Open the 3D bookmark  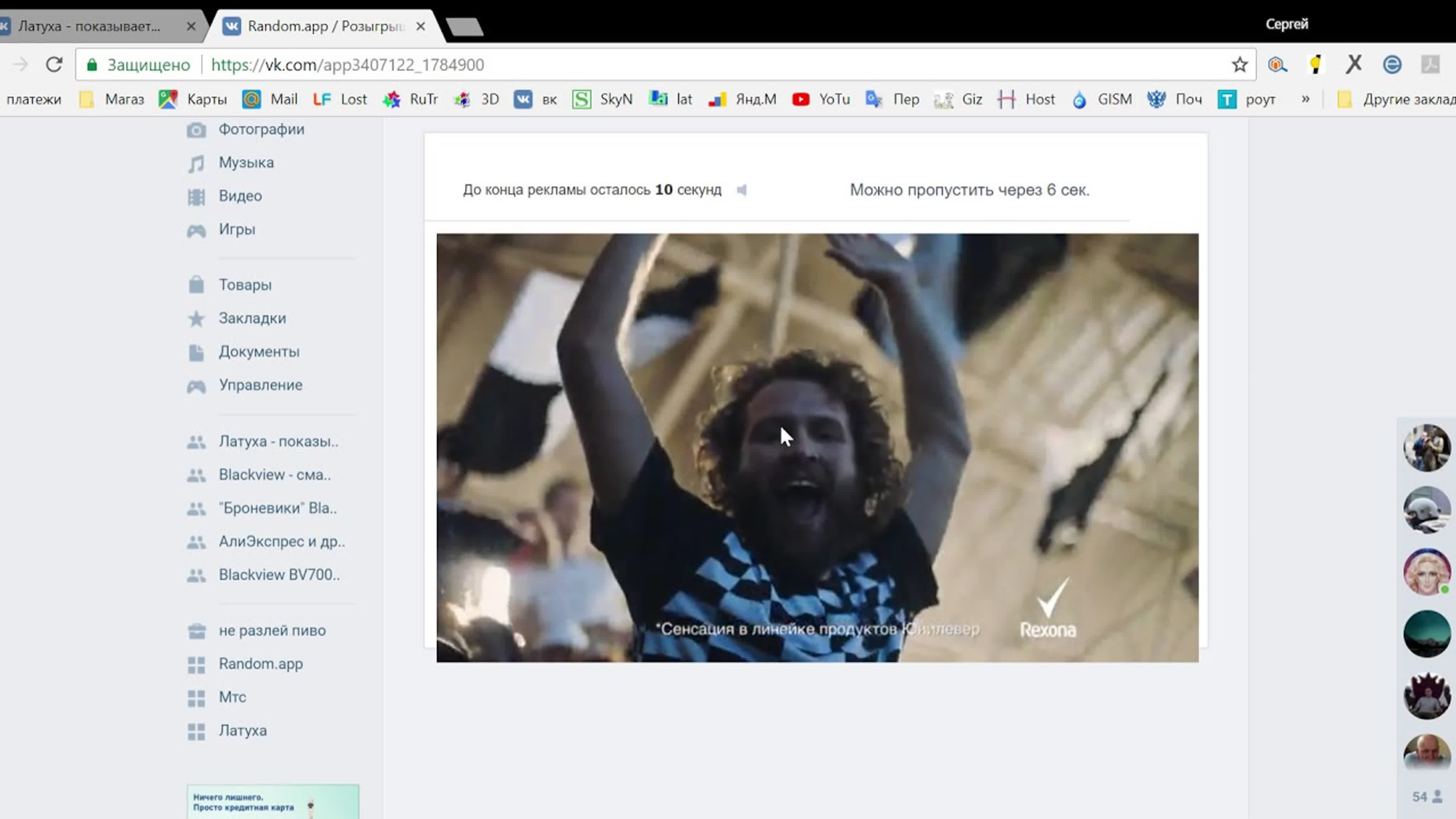[476, 100]
